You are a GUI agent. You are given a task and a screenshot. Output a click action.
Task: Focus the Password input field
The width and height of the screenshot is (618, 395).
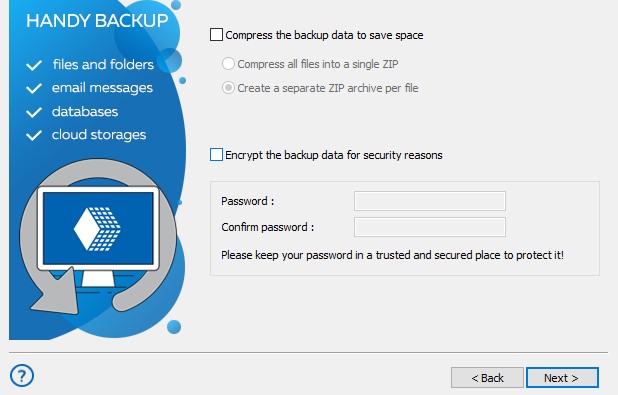(430, 201)
